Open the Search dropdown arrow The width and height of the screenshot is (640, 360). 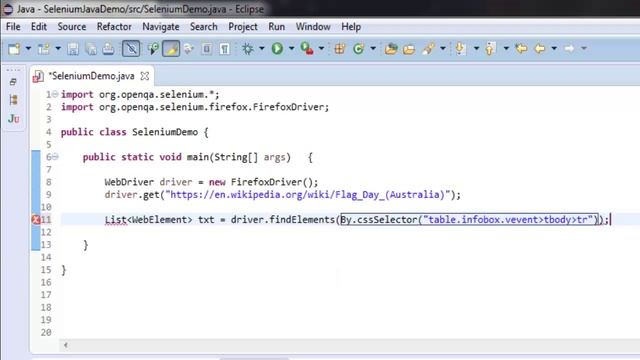pos(443,49)
